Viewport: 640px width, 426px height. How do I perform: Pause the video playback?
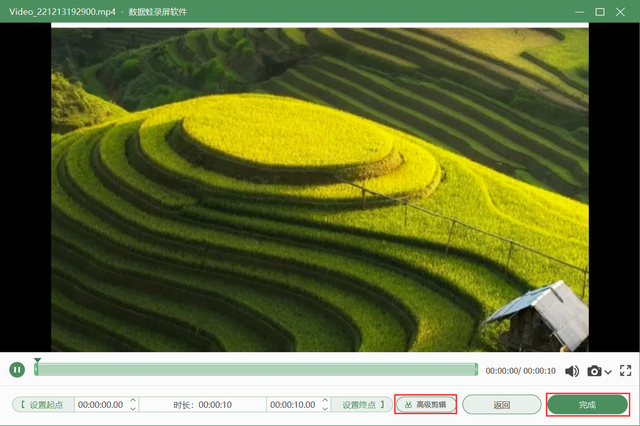tap(17, 370)
